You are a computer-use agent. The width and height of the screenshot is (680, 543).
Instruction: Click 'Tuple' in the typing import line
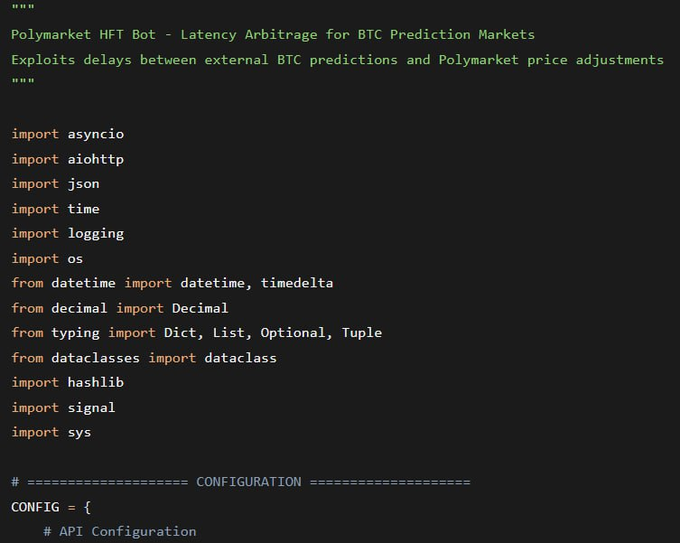[362, 332]
